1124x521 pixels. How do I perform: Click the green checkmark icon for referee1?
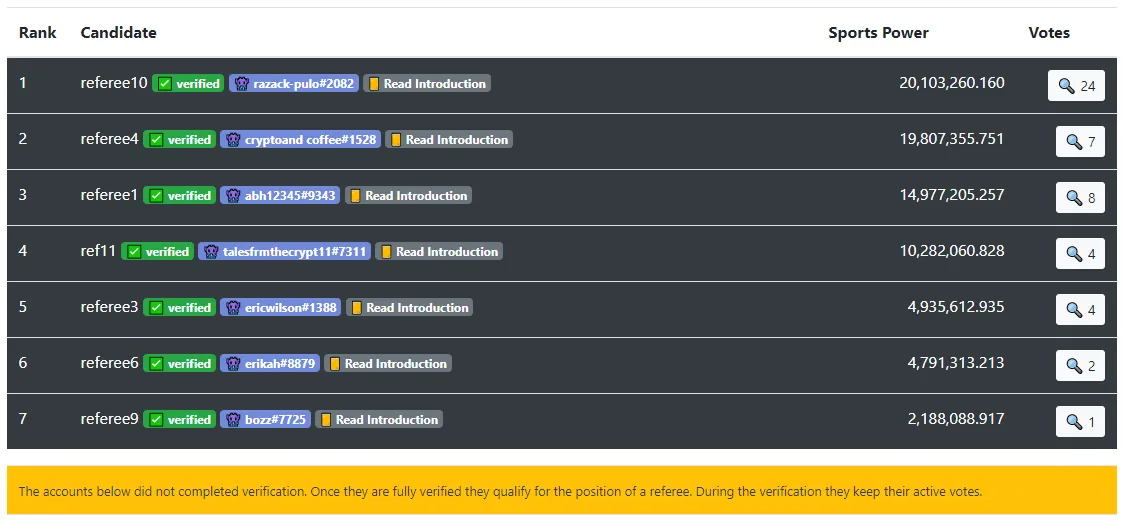pyautogui.click(x=156, y=196)
